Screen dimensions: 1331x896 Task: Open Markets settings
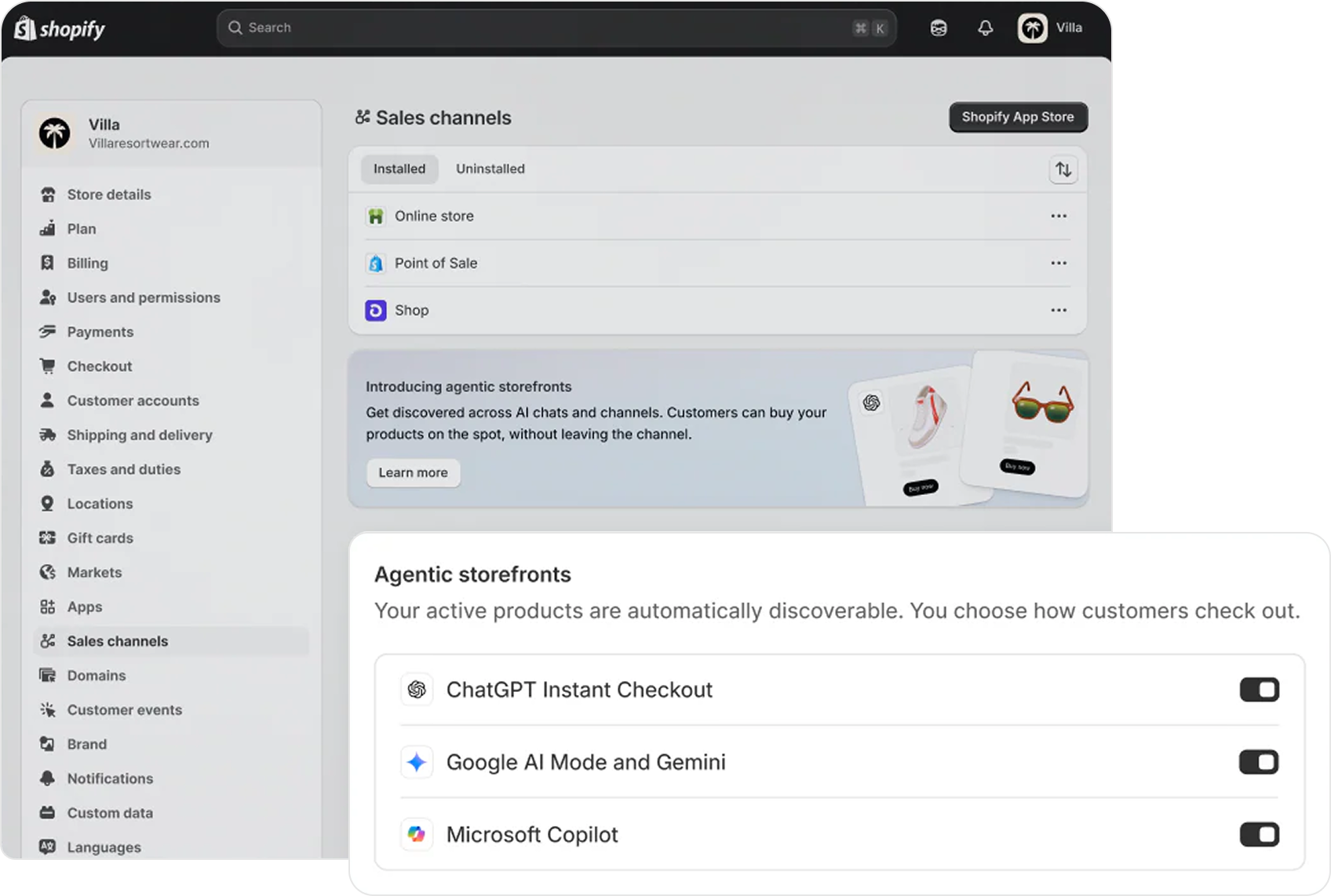point(172,572)
